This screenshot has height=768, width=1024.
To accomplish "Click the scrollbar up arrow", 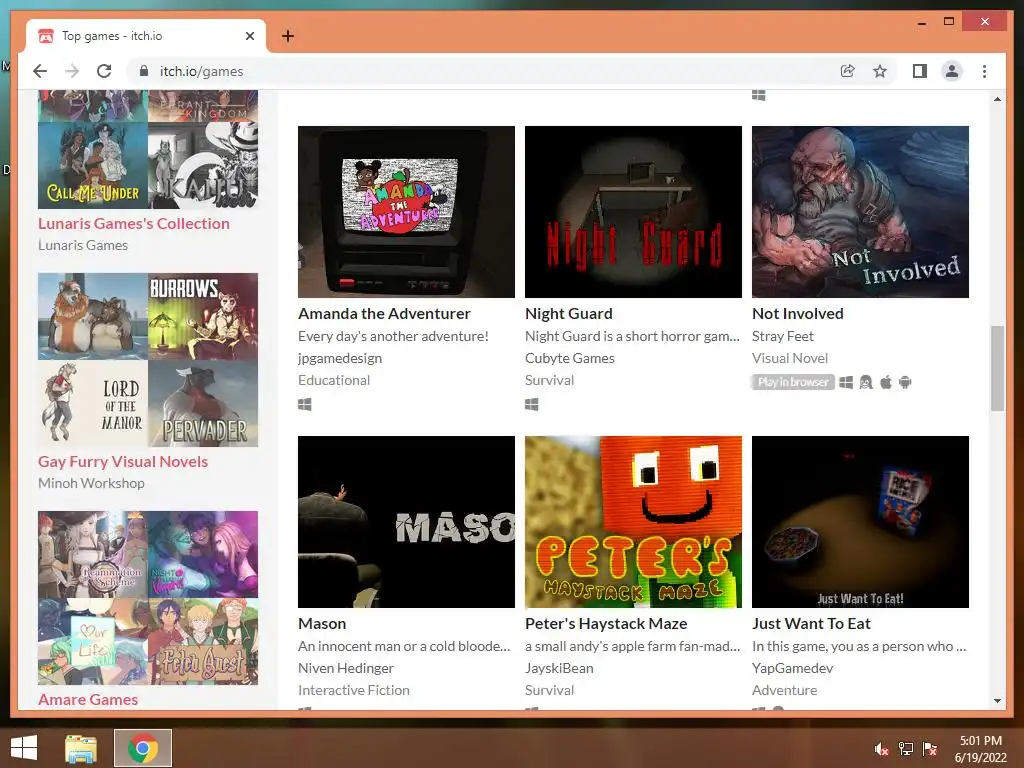I will click(997, 99).
